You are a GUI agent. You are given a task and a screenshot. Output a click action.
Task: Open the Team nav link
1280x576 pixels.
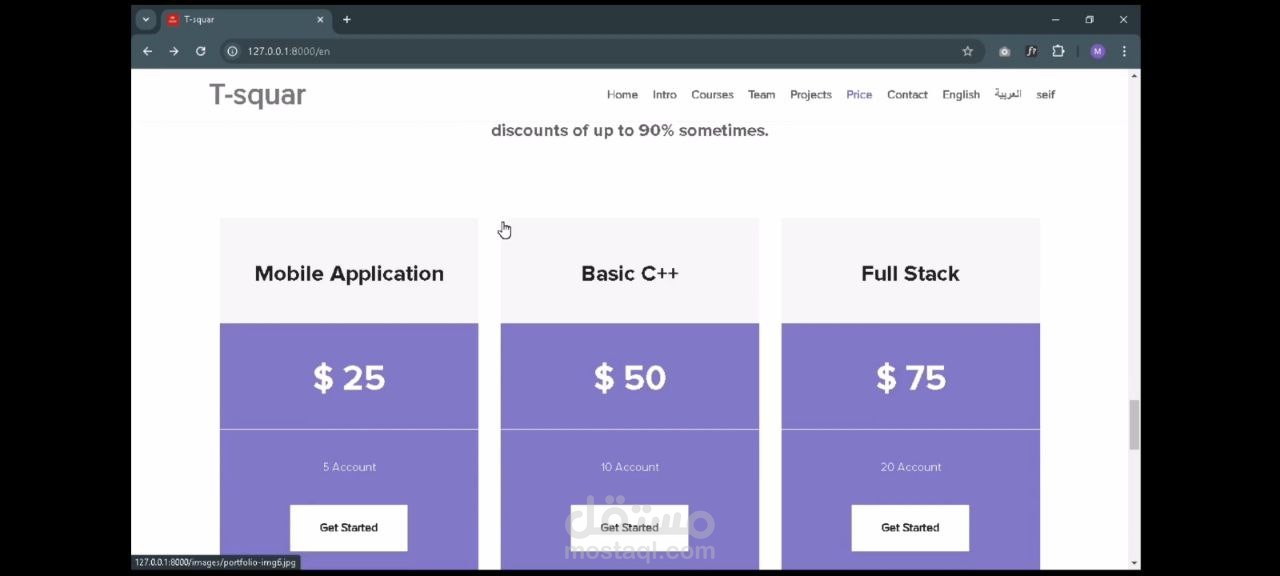(761, 95)
